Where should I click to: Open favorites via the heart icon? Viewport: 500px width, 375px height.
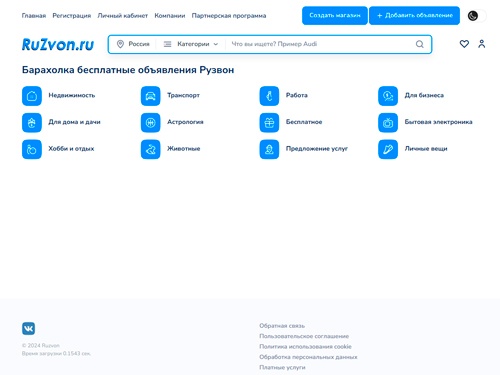464,44
